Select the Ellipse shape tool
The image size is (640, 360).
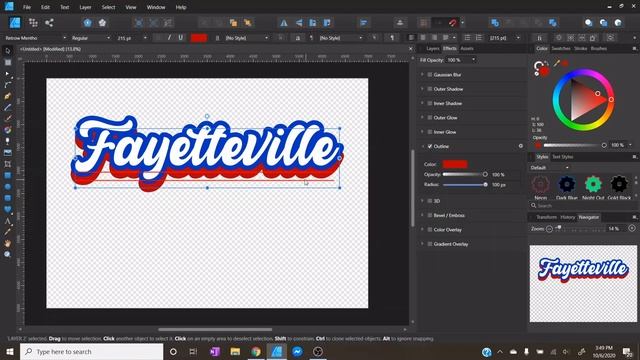pyautogui.click(x=7, y=187)
